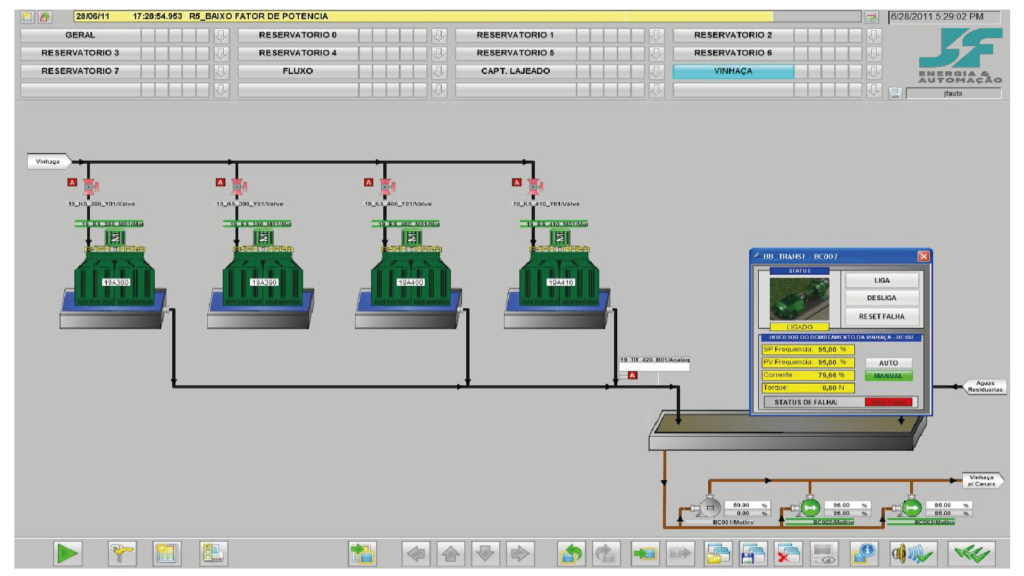This screenshot has width=1024, height=576.
Task: Expand dropdown arrow beside RESERVATORIO 2
Action: 874,35
